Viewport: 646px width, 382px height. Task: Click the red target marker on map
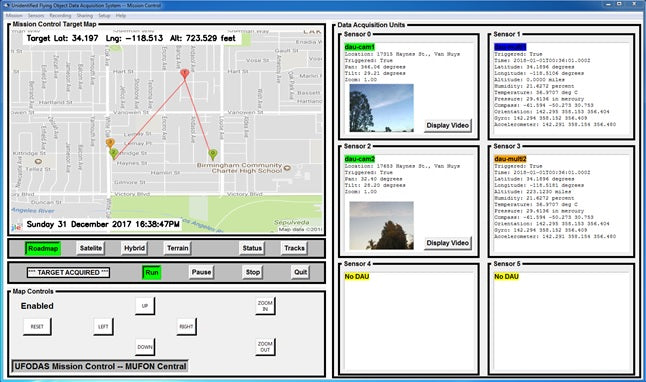coord(185,74)
